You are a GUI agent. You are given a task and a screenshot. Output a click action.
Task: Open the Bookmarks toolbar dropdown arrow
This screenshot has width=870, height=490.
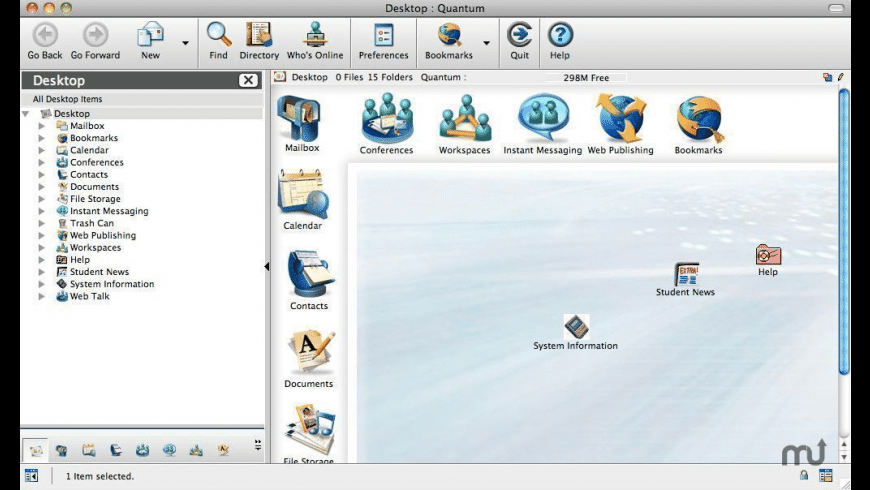click(487, 43)
